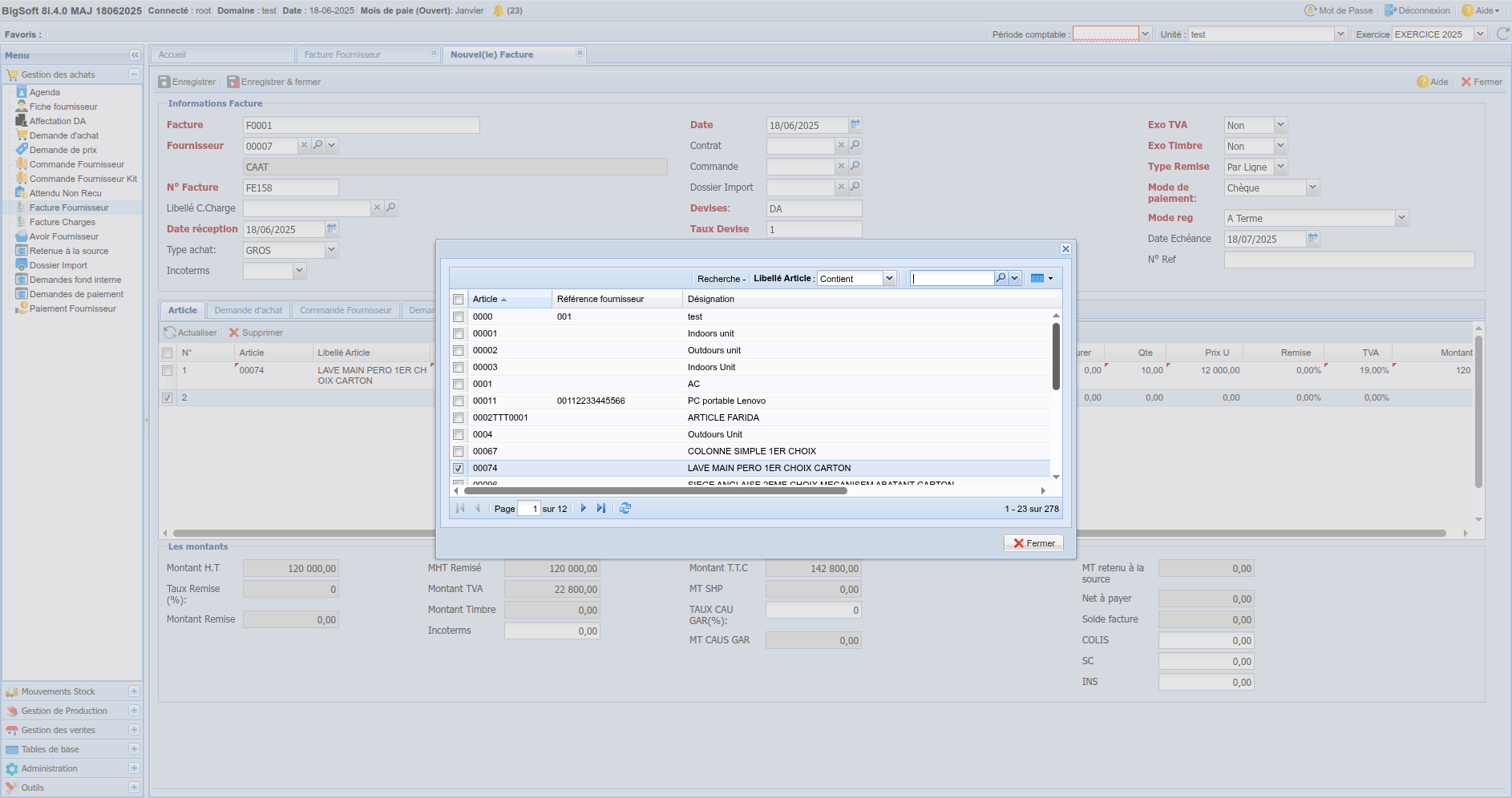
Task: Click the Enregistrer save icon
Action: coord(164,82)
